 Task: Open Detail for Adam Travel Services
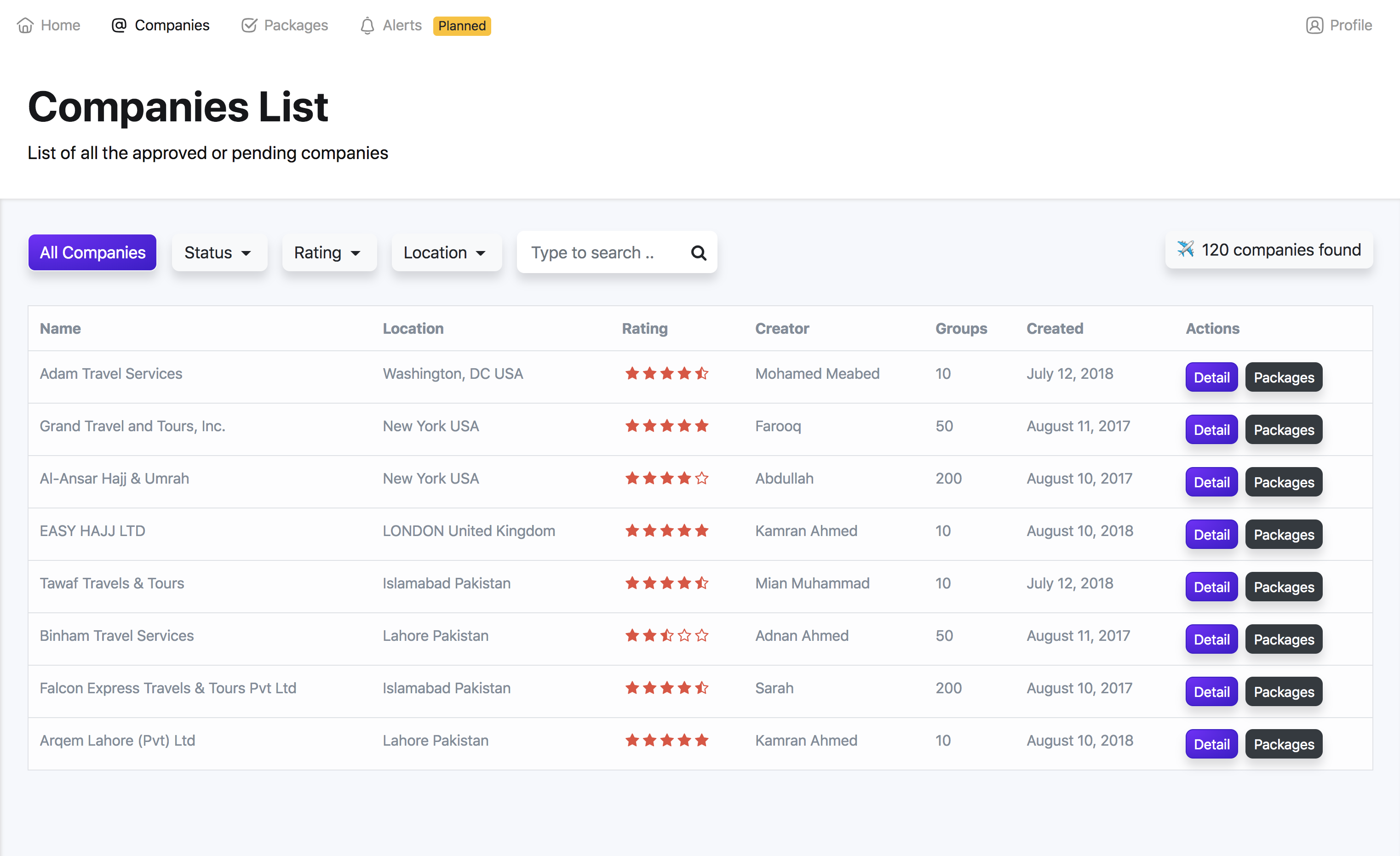[x=1211, y=378]
